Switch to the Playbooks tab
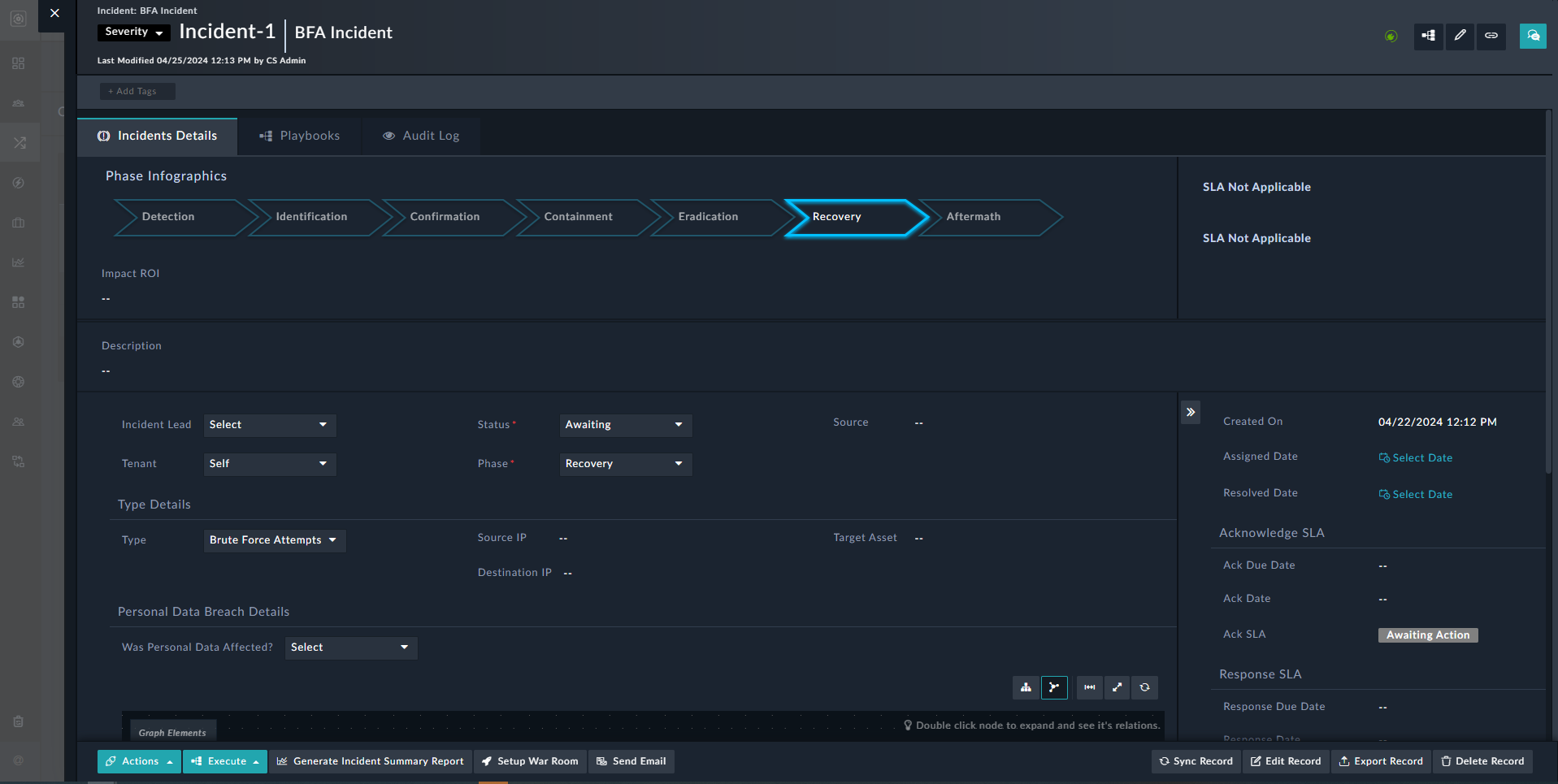The height and width of the screenshot is (784, 1558). [x=300, y=136]
